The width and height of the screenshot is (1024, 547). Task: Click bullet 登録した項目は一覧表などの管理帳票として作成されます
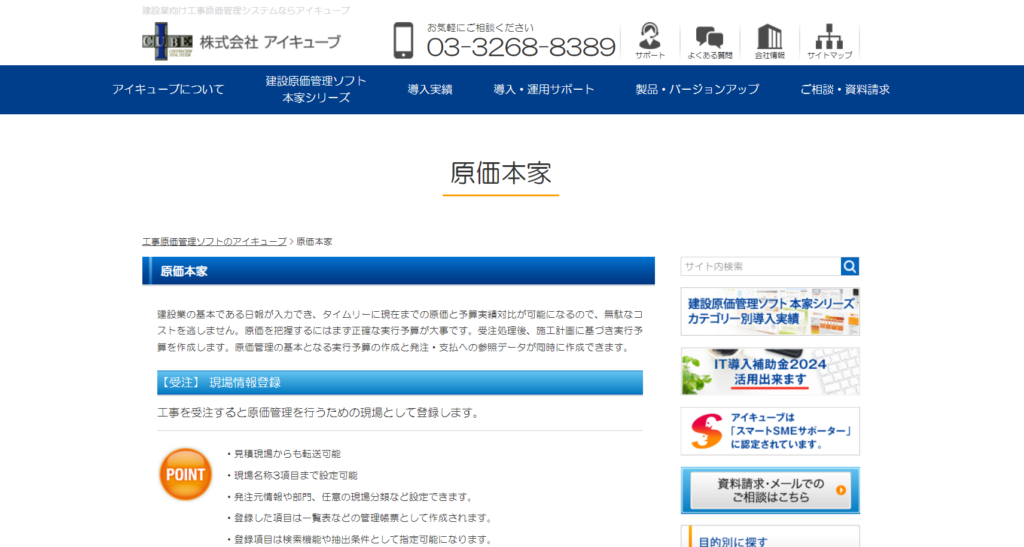point(362,518)
